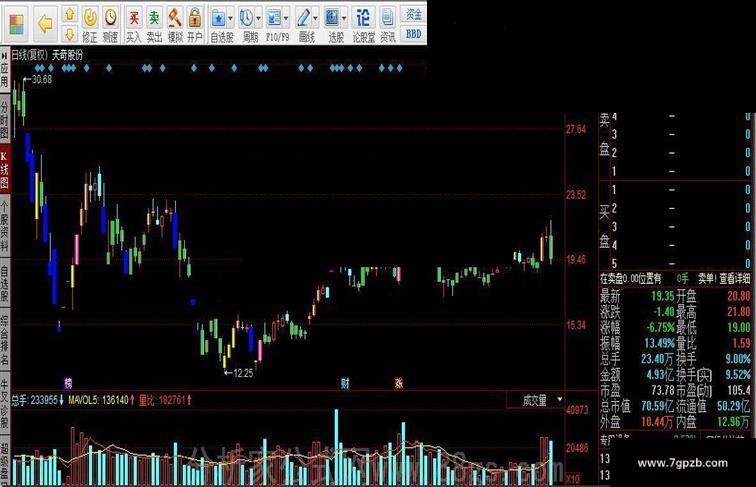
Task: Click the 19.46 price axis label
Action: [x=576, y=259]
